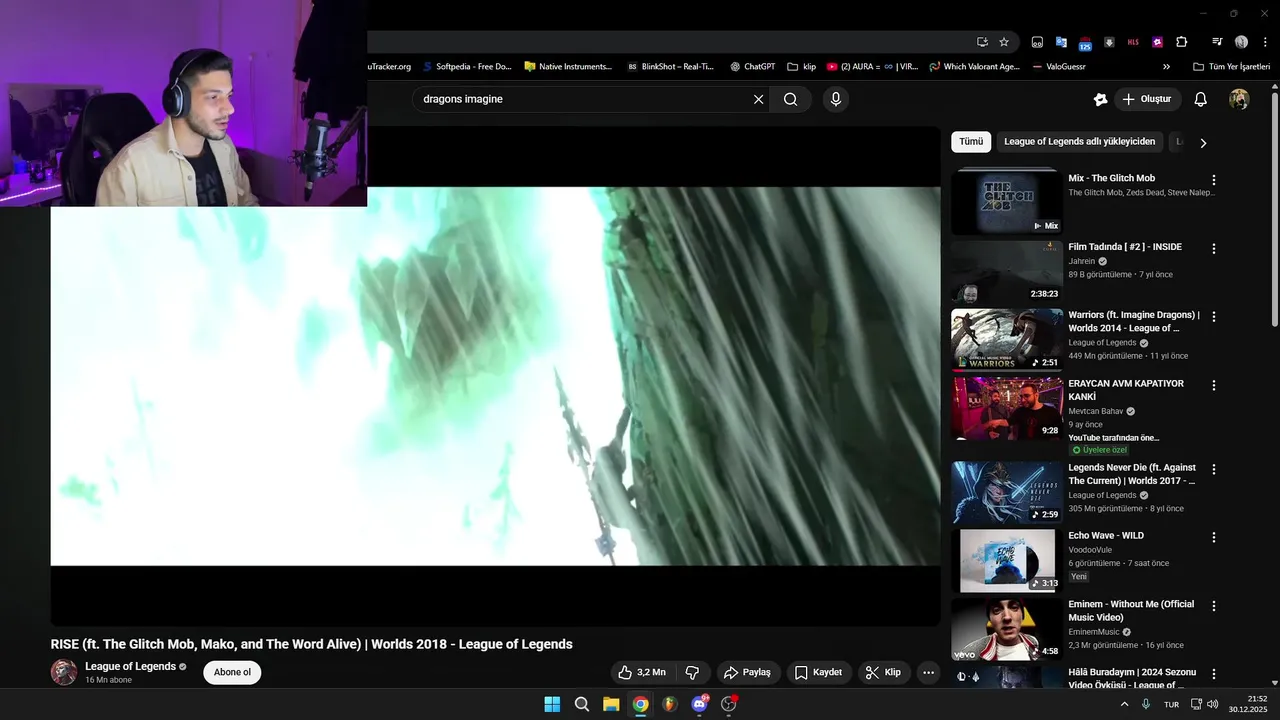
Task: Expand hidden bookmarks chevron
Action: point(1166,67)
